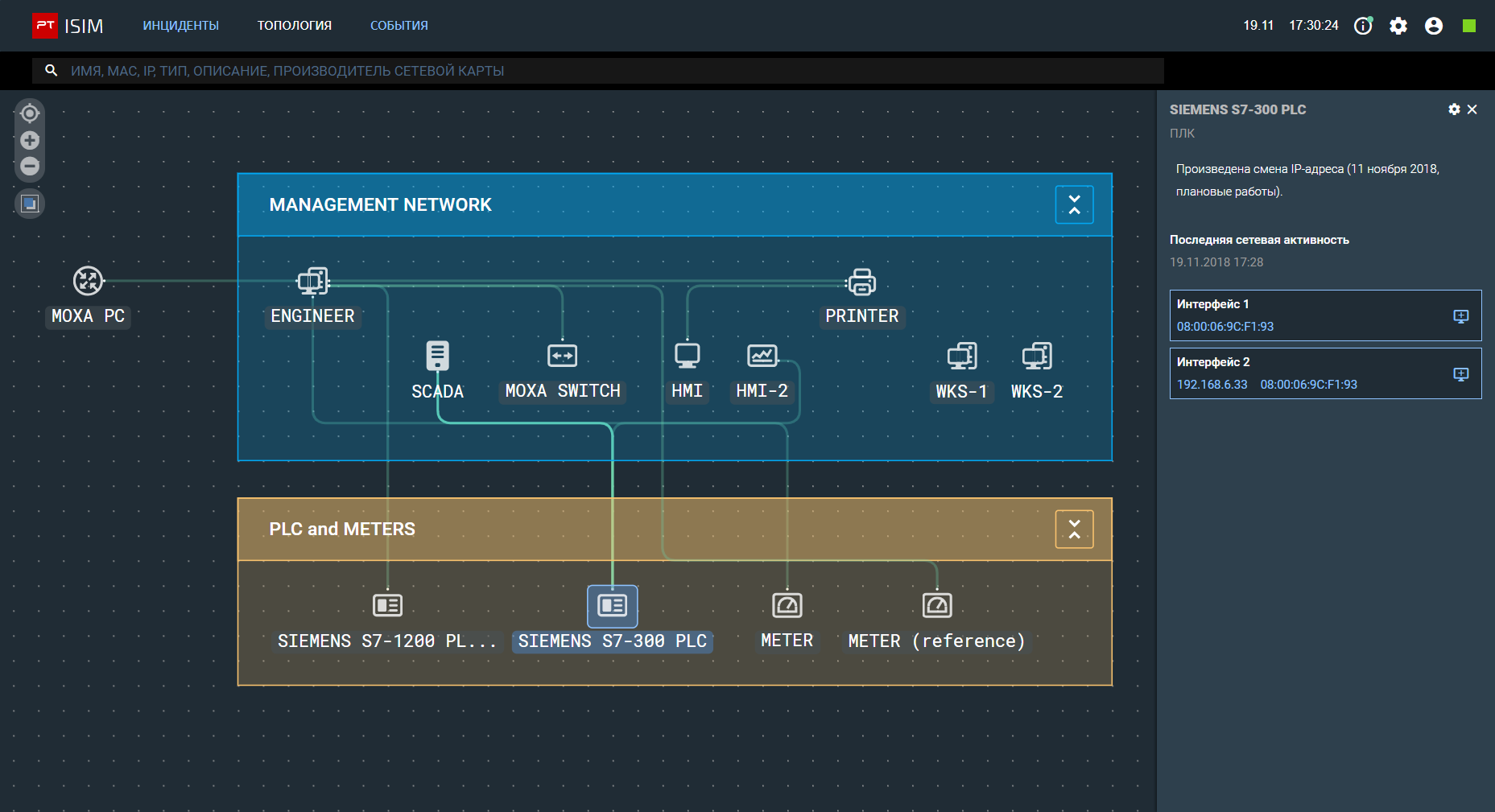Open the user account menu icon
The width and height of the screenshot is (1495, 812).
1434,26
